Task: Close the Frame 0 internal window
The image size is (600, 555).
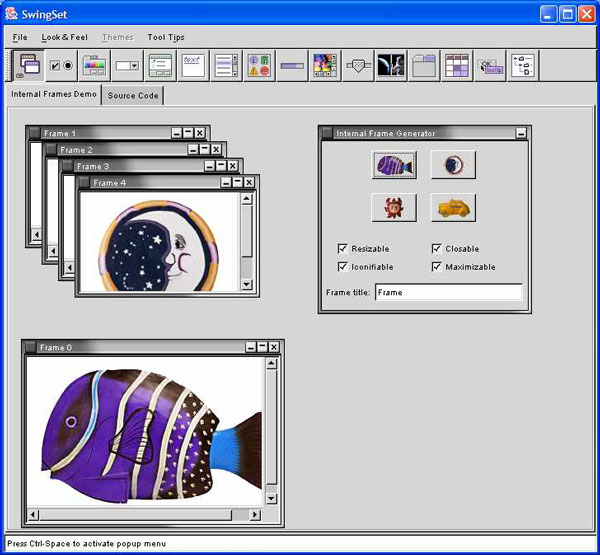Action: click(274, 347)
